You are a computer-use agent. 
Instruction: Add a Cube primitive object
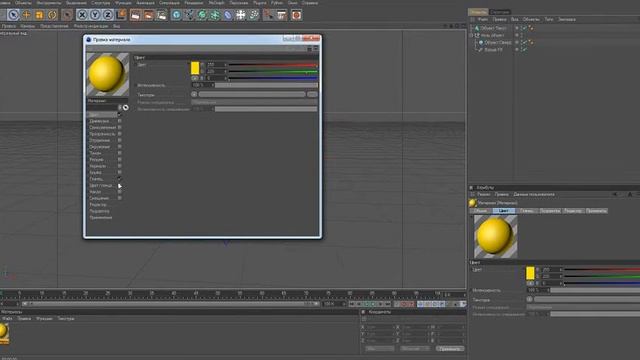coord(176,15)
